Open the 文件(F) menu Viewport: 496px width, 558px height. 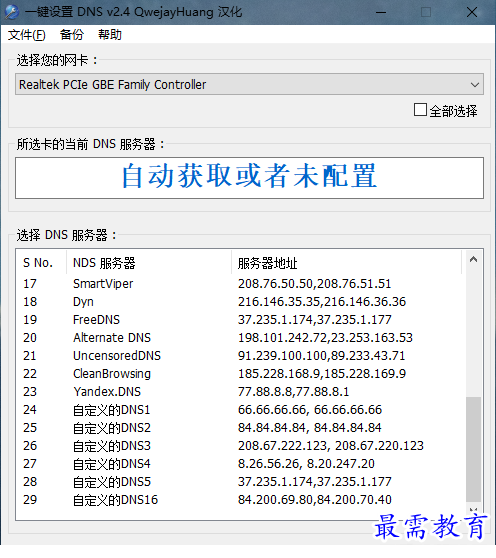(x=27, y=35)
